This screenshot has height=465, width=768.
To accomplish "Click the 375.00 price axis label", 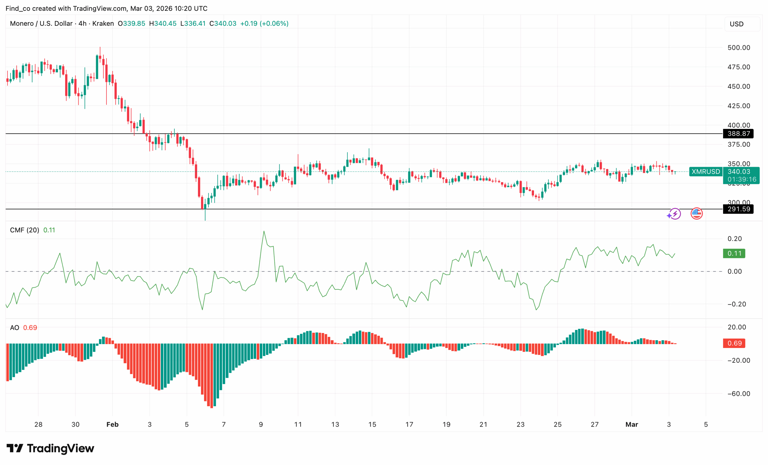I will point(739,145).
